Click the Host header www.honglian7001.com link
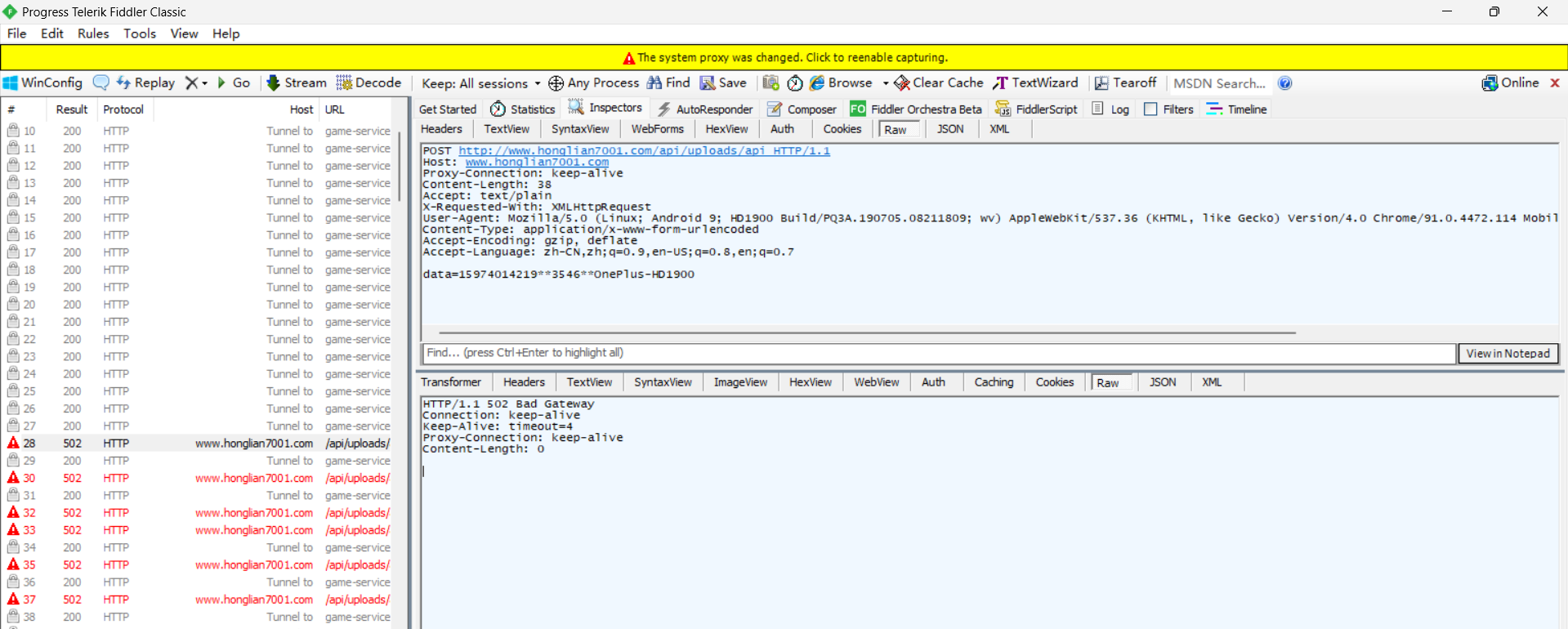 537,163
